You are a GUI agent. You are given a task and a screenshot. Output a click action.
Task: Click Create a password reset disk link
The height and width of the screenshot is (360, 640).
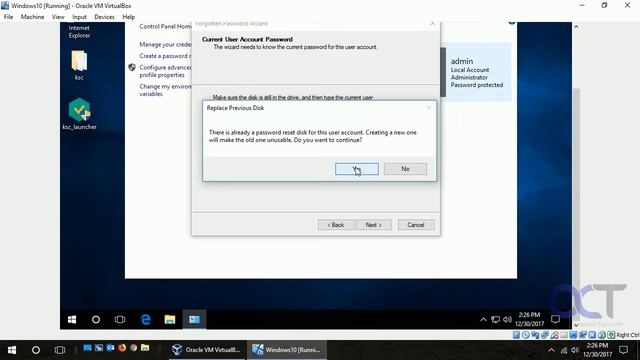[164, 56]
